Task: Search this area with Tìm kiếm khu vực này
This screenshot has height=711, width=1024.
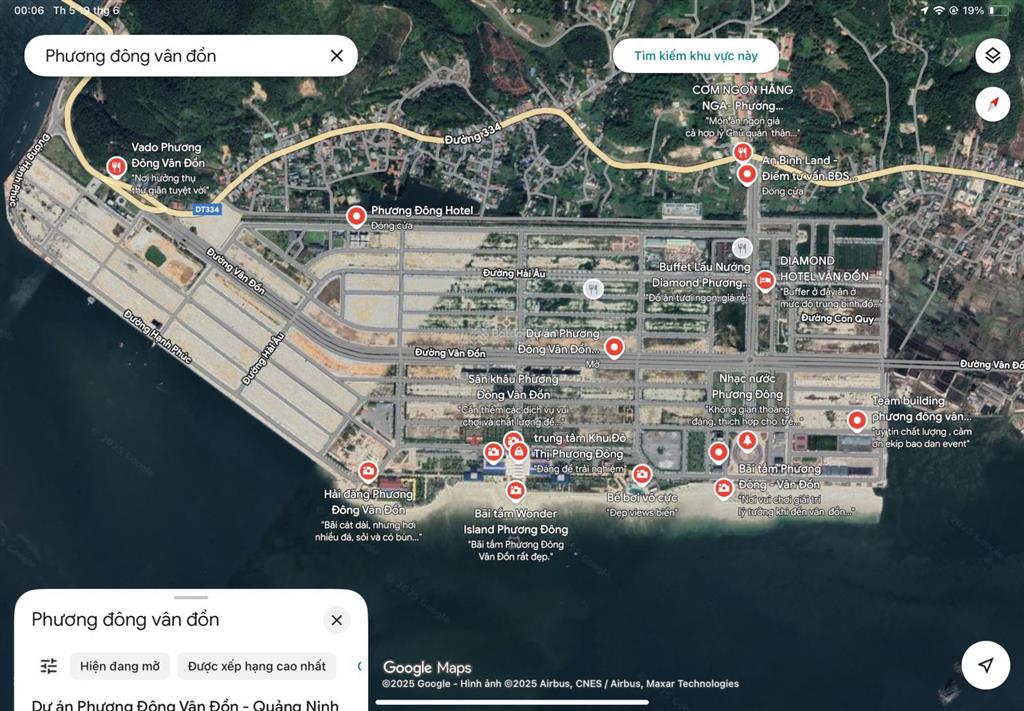Action: pyautogui.click(x=696, y=55)
